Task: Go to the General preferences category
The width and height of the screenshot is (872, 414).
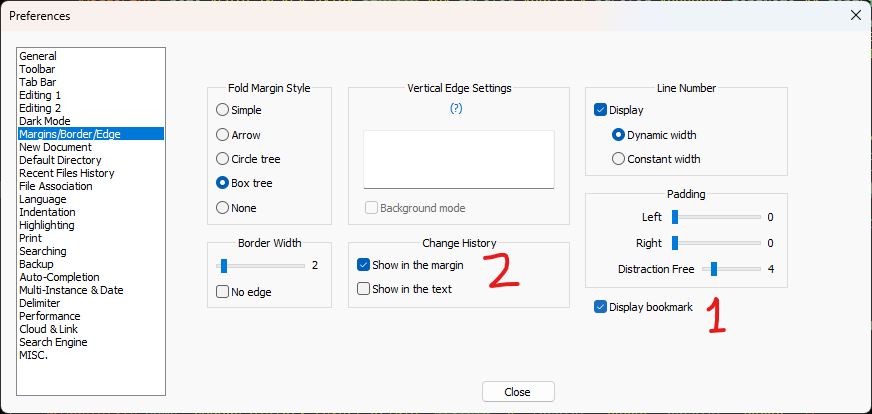Action: [x=38, y=56]
